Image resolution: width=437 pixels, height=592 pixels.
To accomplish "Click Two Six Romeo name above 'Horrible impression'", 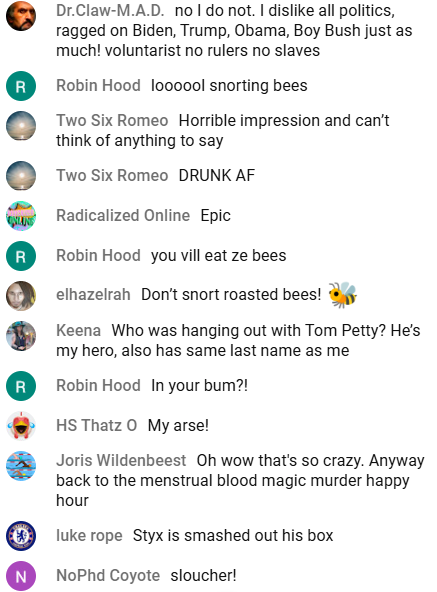I will coord(112,121).
